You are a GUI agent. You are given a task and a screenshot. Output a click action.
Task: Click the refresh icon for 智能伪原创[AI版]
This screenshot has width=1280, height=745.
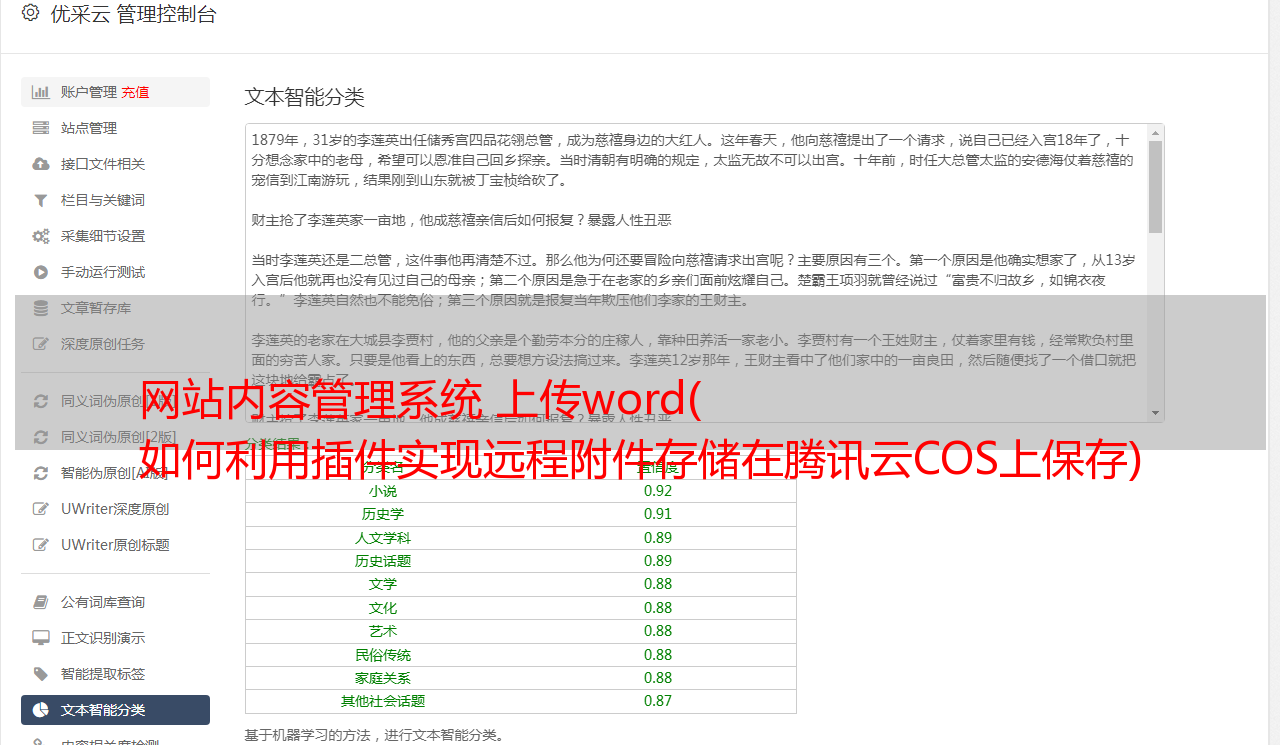pyautogui.click(x=41, y=473)
